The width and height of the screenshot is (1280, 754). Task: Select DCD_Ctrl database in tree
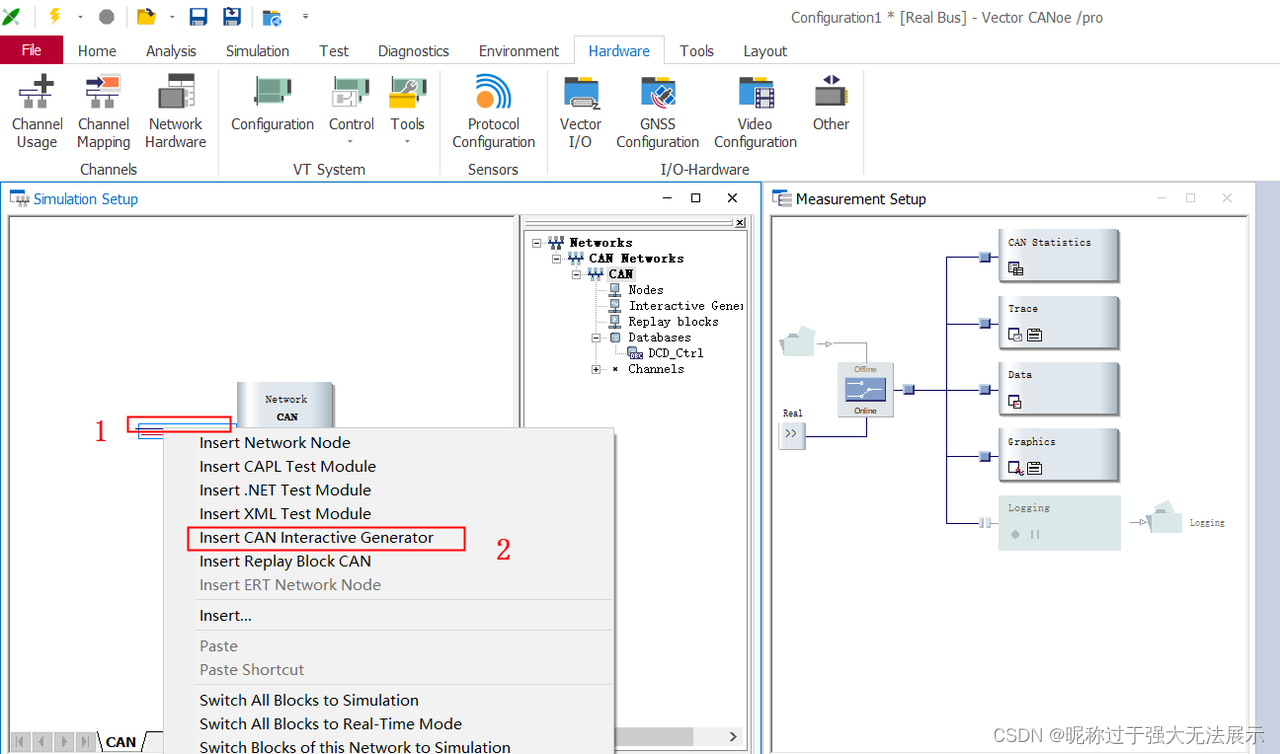[x=675, y=353]
